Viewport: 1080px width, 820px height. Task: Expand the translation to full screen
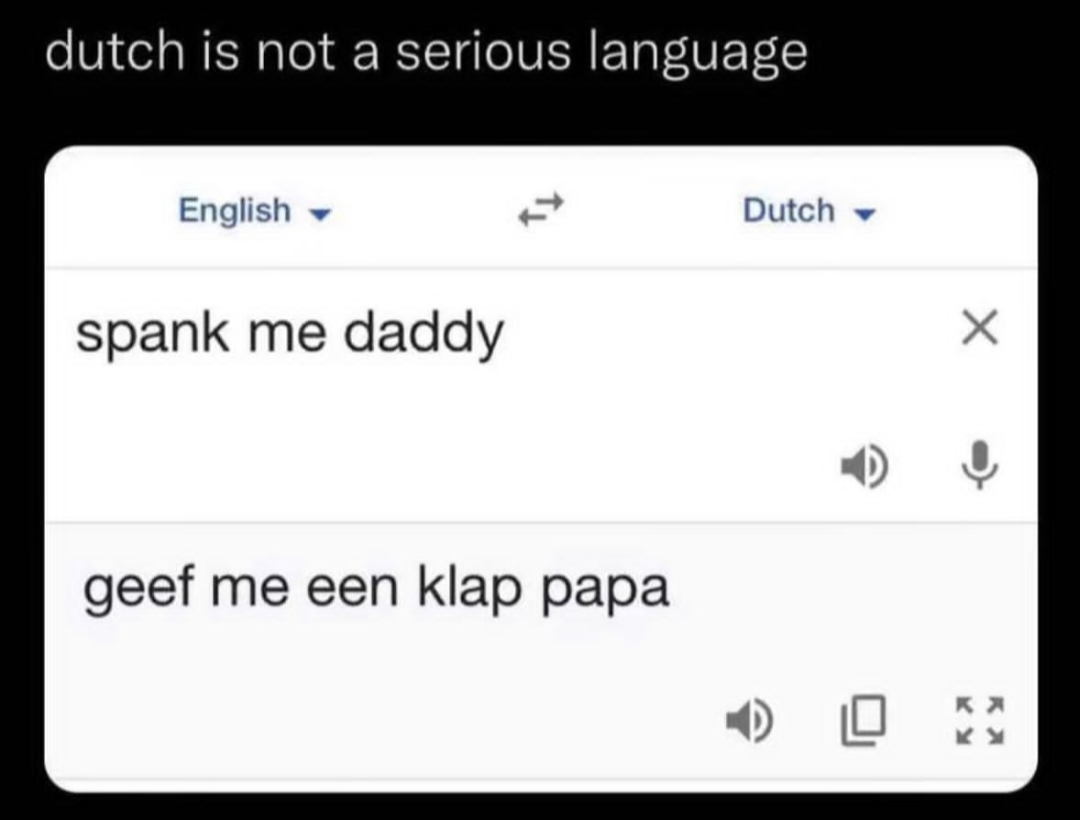pyautogui.click(x=980, y=717)
